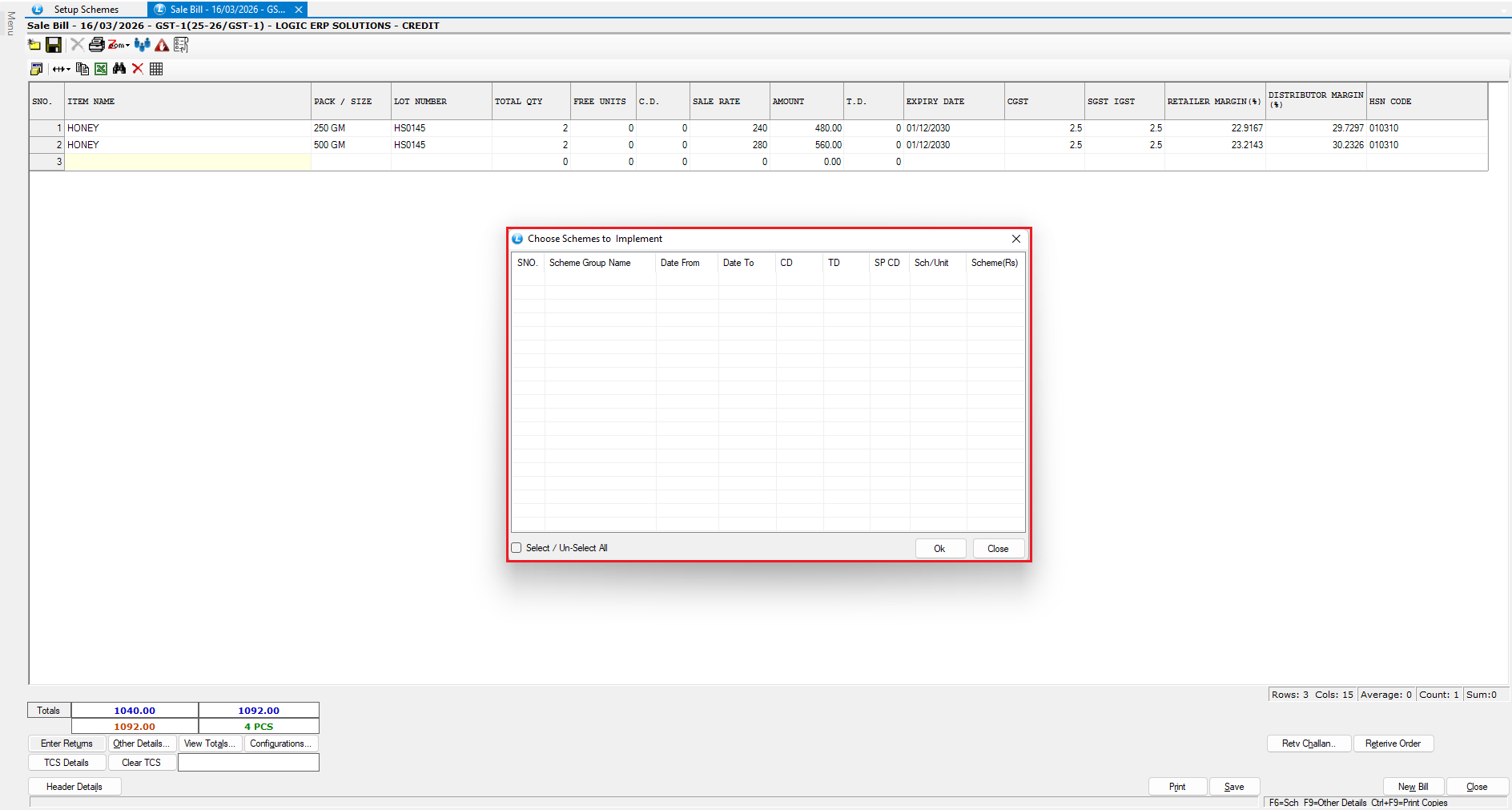Click the copy documents icon
This screenshot has width=1512, height=810.
tap(82, 69)
